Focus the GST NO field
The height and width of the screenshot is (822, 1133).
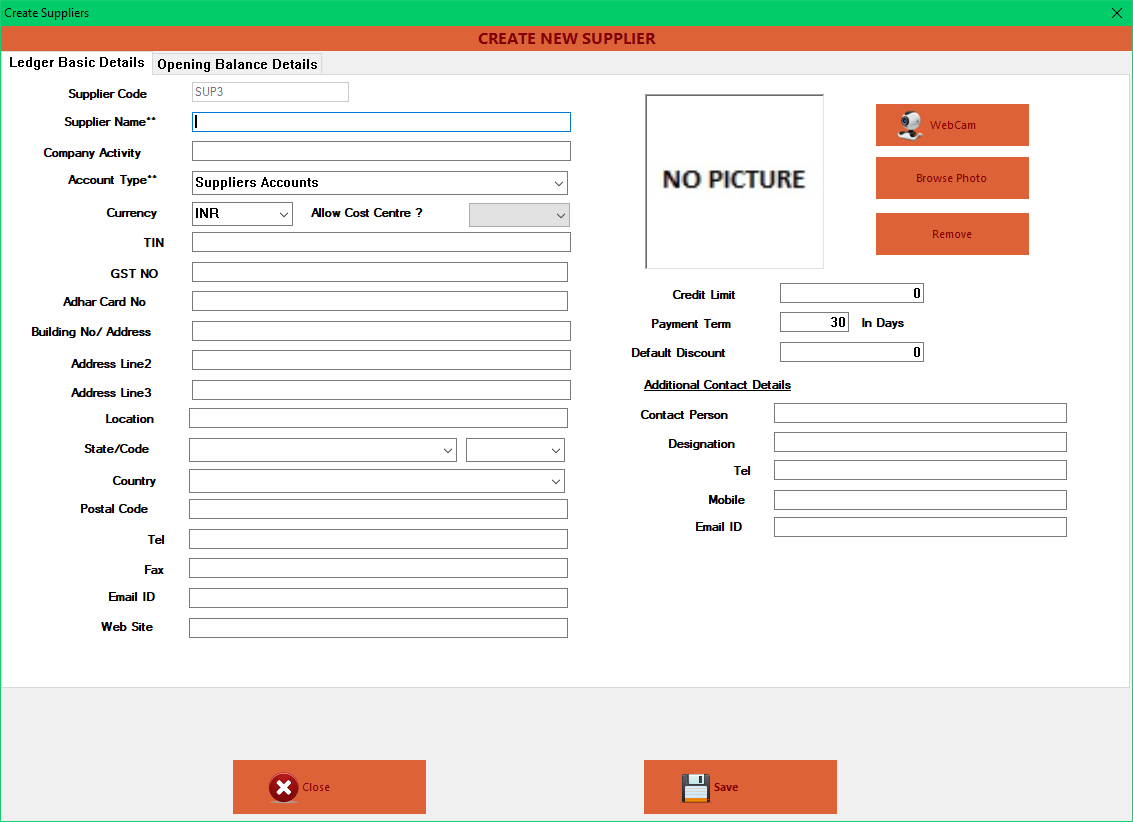pyautogui.click(x=380, y=271)
